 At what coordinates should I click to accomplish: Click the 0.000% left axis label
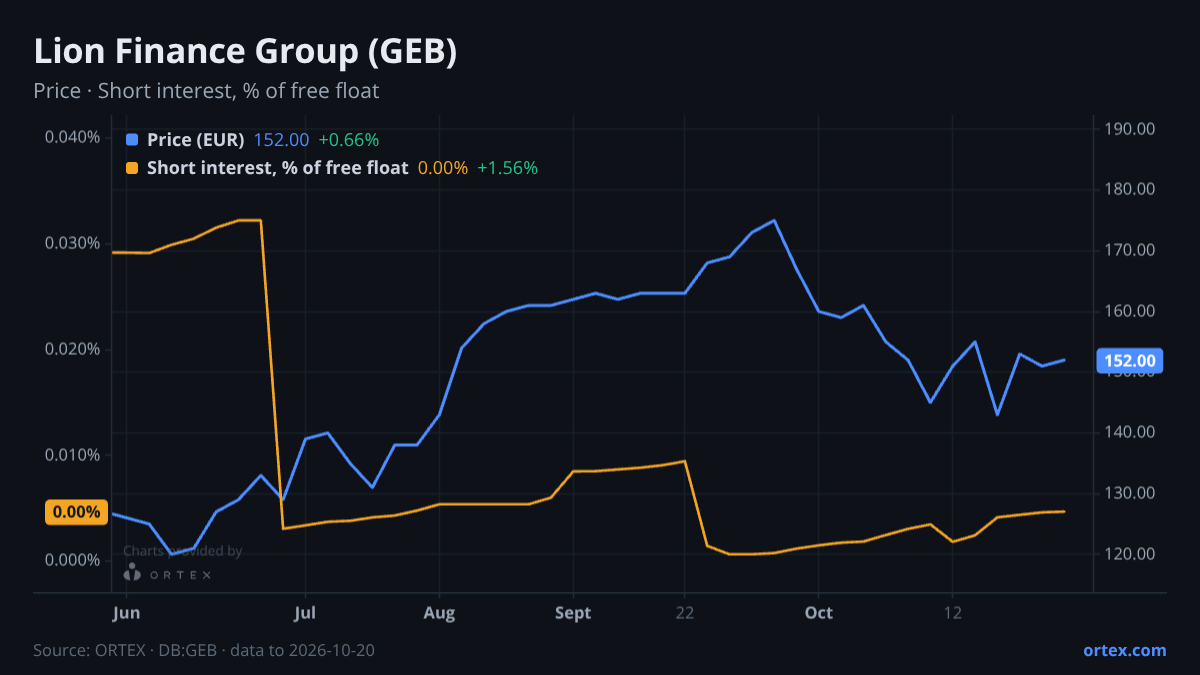(72, 560)
